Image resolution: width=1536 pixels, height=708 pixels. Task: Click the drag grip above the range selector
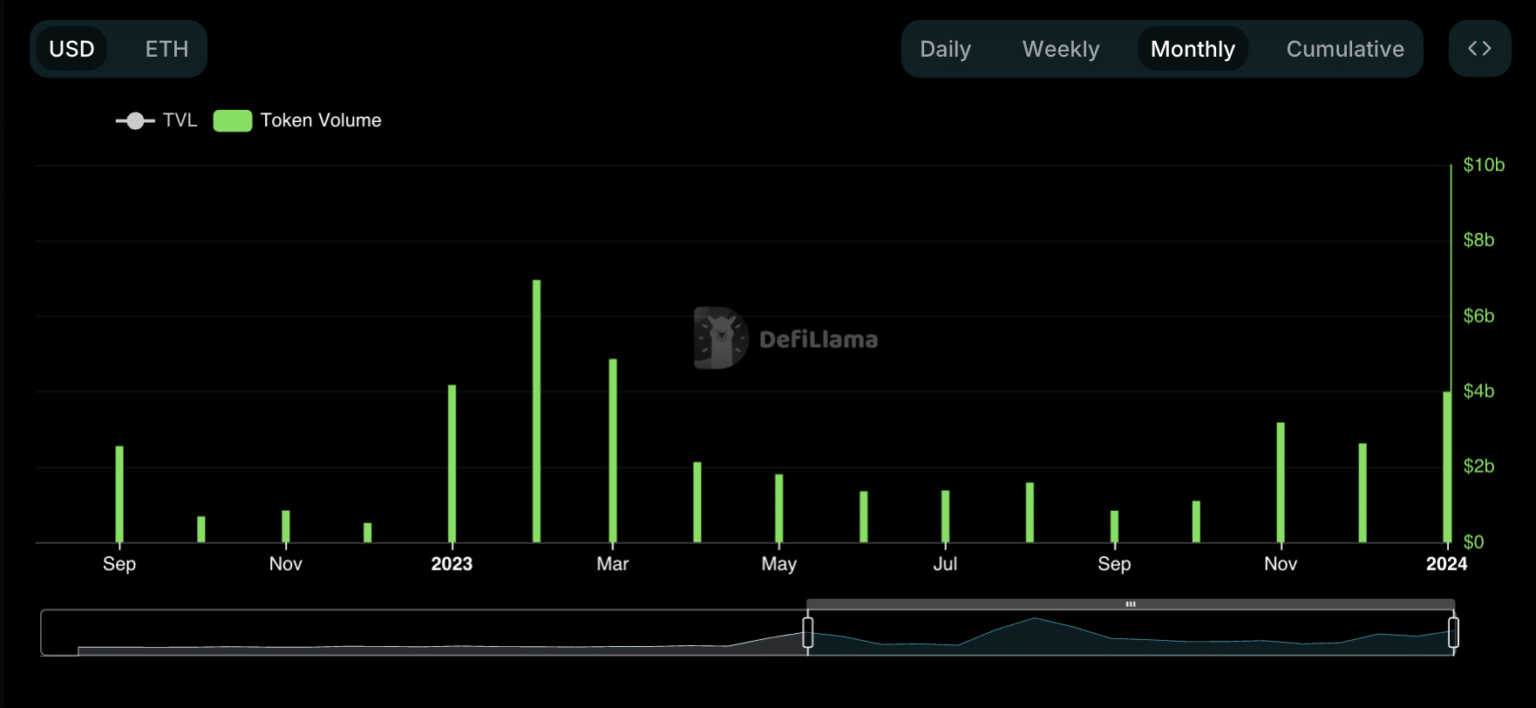pyautogui.click(x=1130, y=604)
